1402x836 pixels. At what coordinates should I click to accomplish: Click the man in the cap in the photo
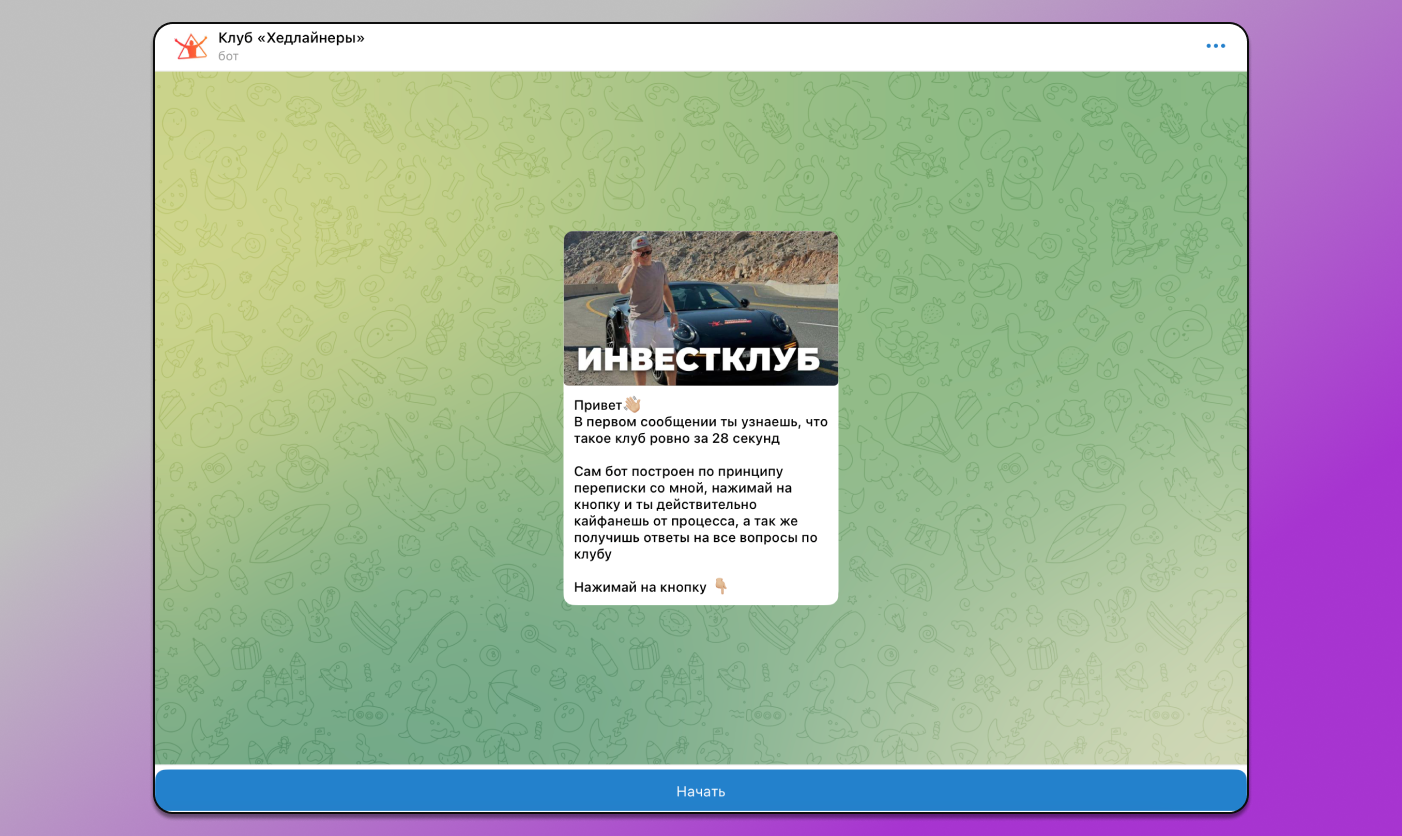click(643, 290)
